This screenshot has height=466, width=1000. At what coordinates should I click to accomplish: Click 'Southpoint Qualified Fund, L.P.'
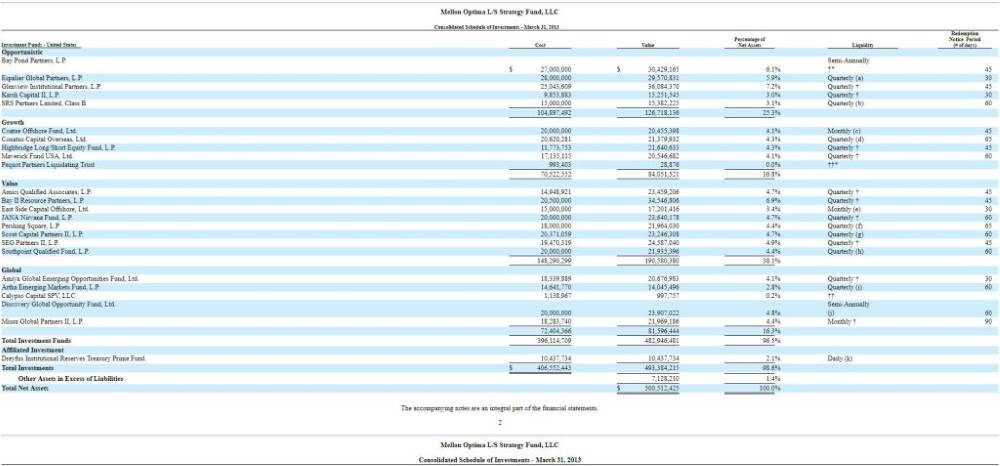45,251
